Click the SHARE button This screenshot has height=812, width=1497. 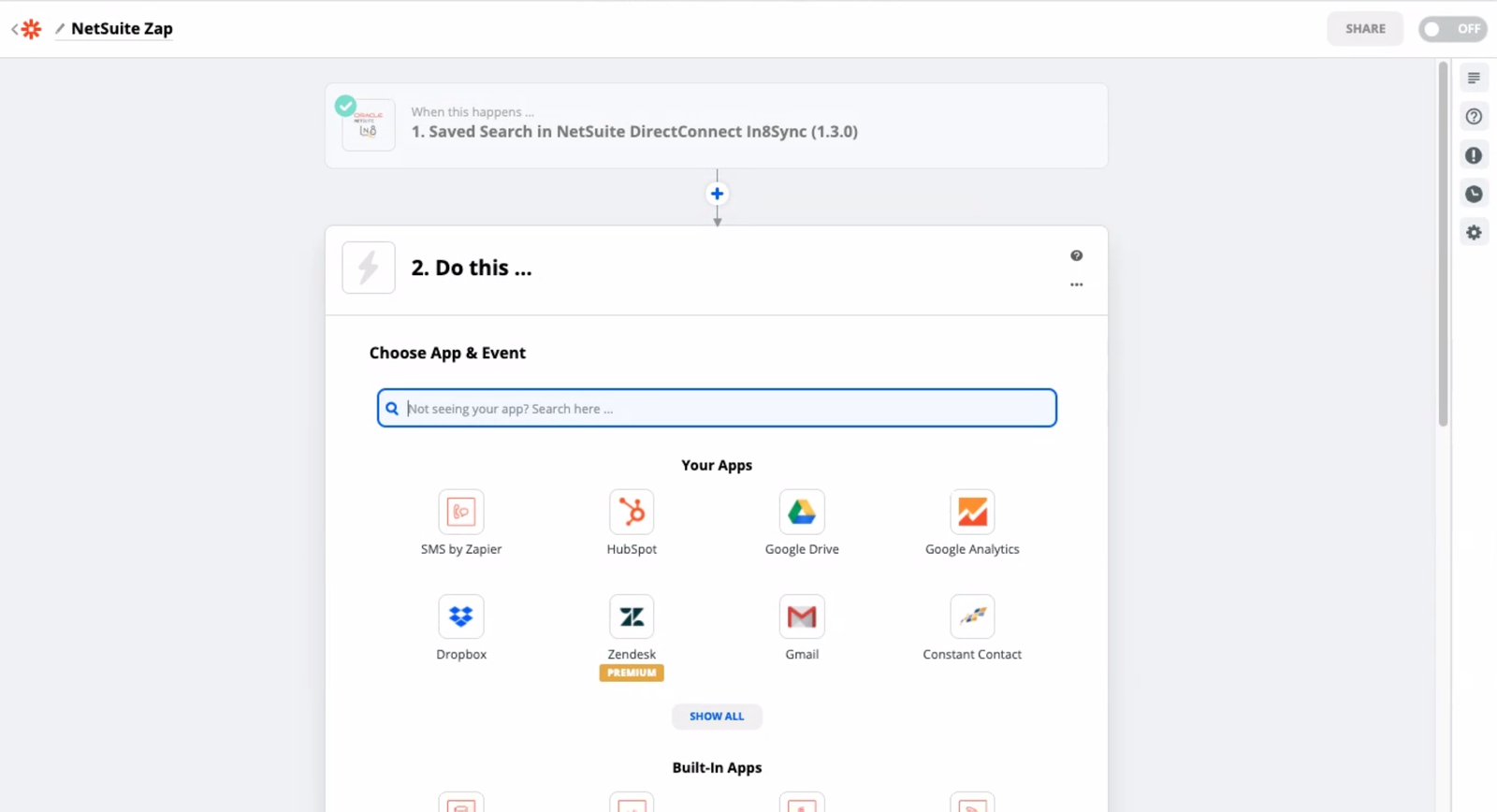click(1365, 29)
